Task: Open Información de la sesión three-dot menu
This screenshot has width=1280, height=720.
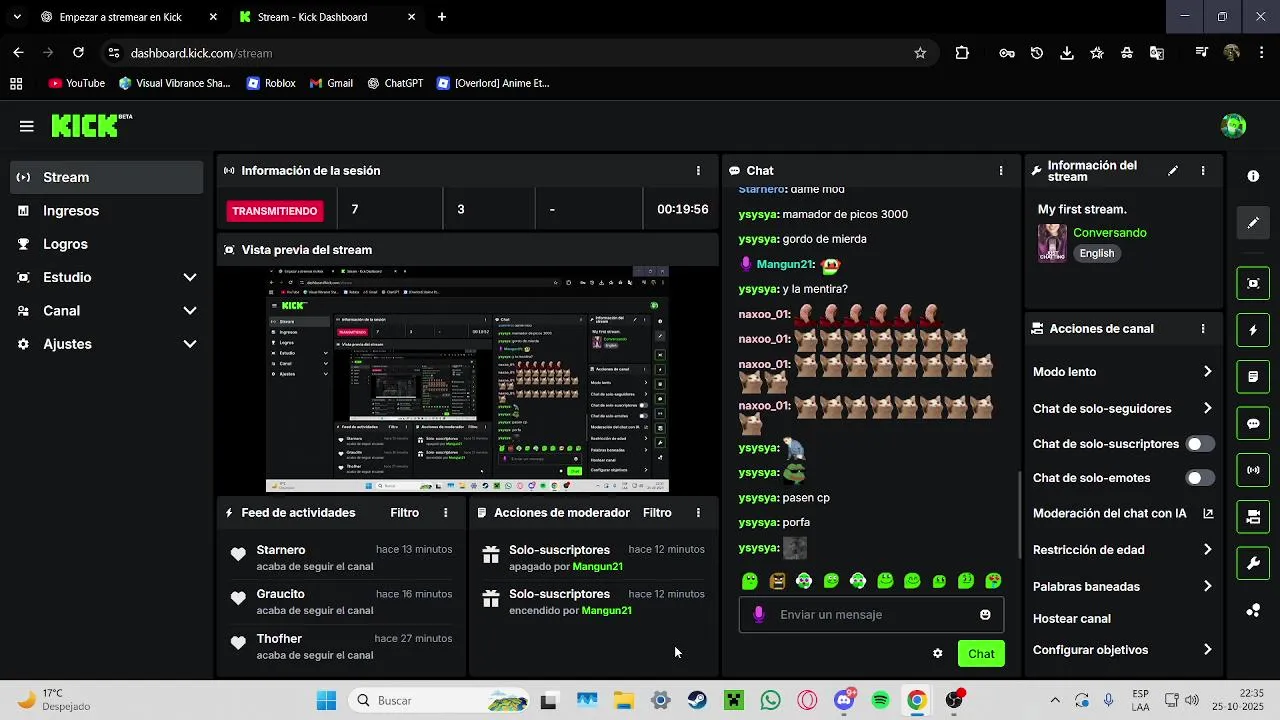Action: point(698,171)
